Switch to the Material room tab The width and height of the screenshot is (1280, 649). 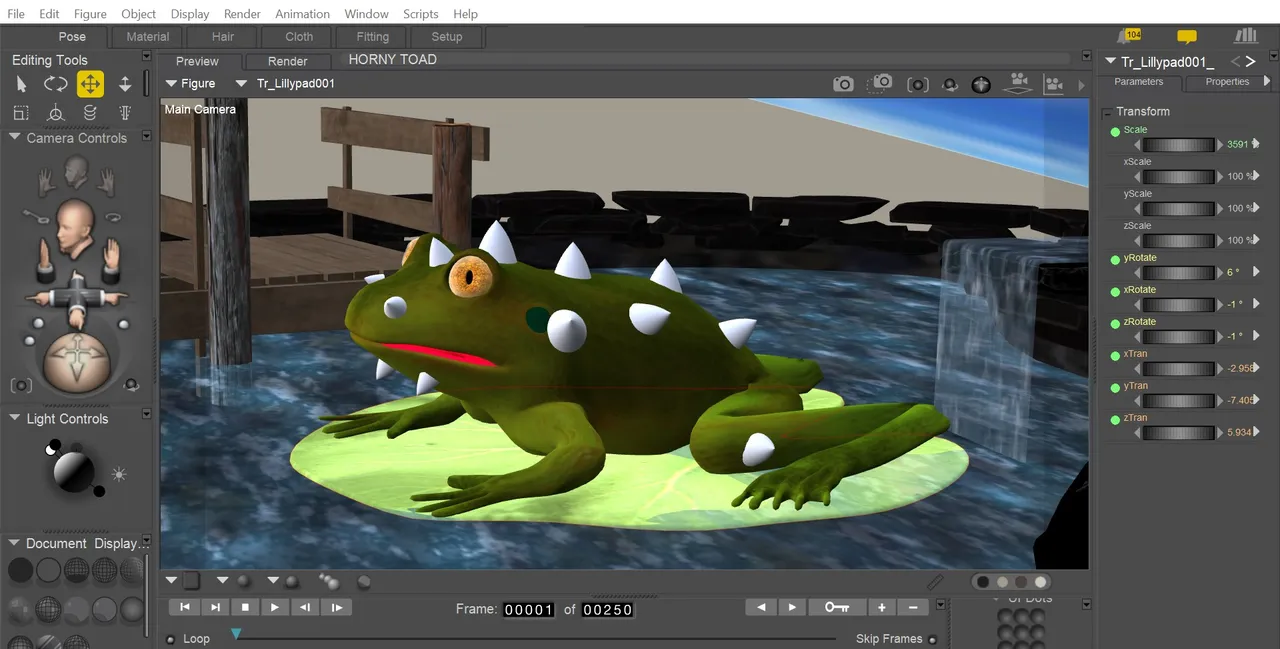[148, 37]
